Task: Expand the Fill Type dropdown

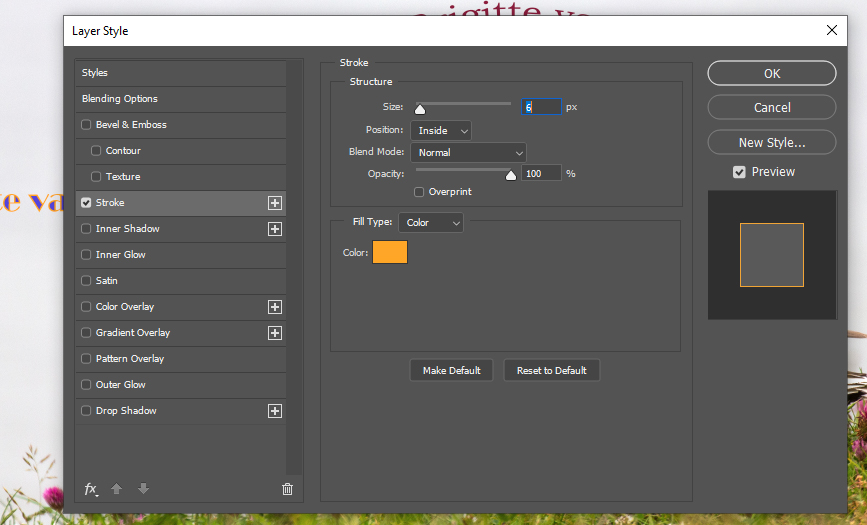Action: [430, 223]
